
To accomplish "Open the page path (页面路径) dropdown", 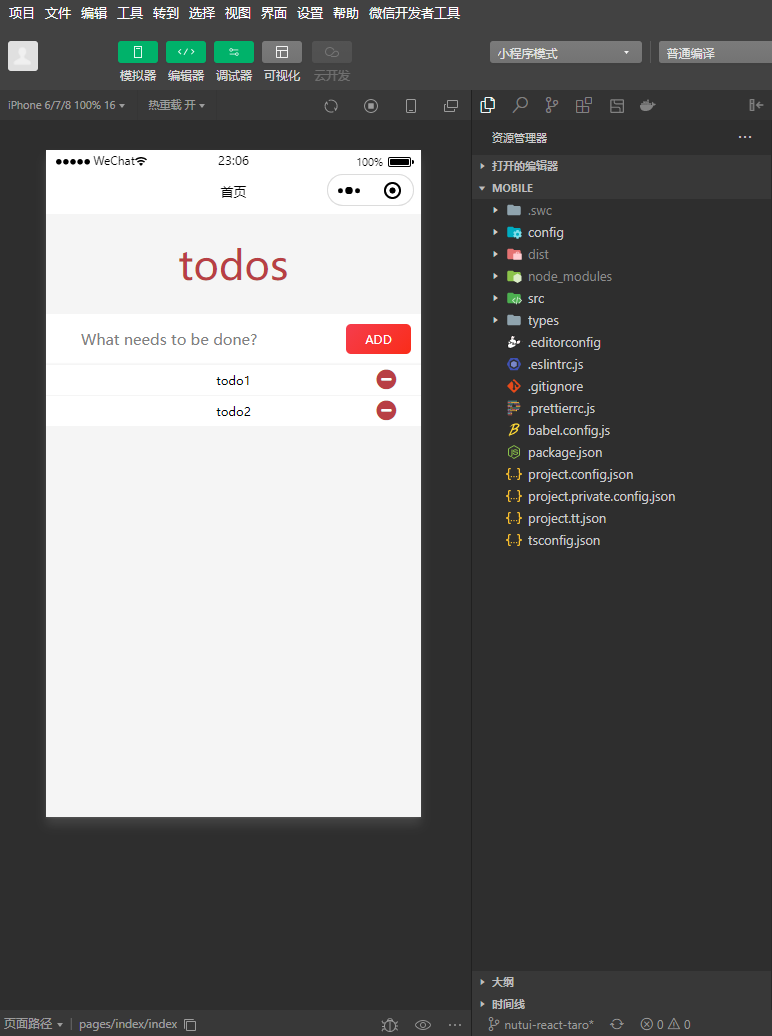I will pos(33,1024).
